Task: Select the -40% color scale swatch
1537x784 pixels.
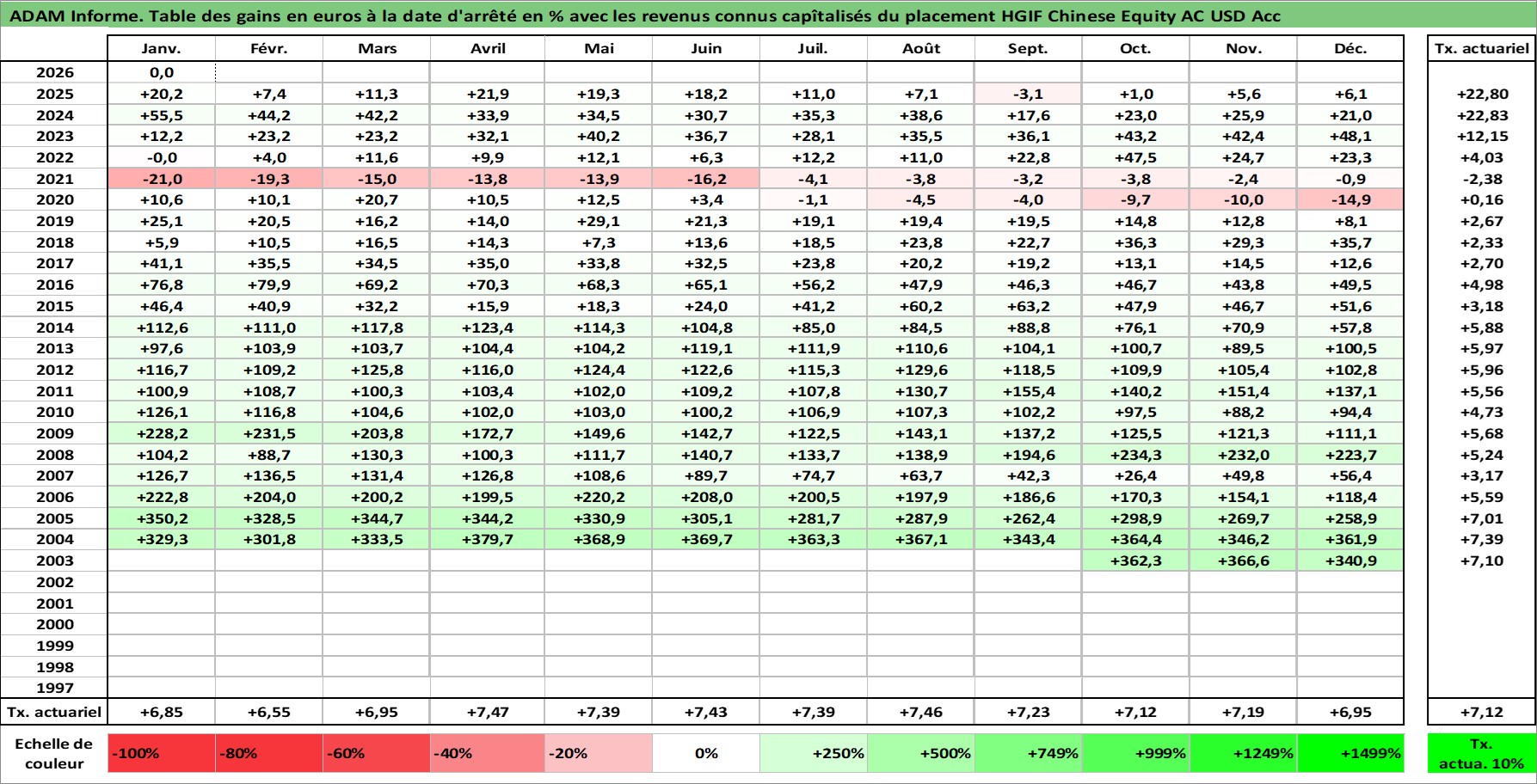Action: tap(488, 753)
